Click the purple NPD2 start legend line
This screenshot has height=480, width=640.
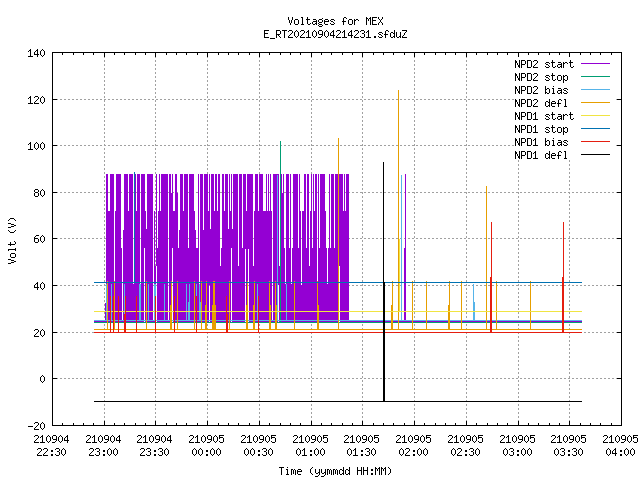click(x=596, y=64)
